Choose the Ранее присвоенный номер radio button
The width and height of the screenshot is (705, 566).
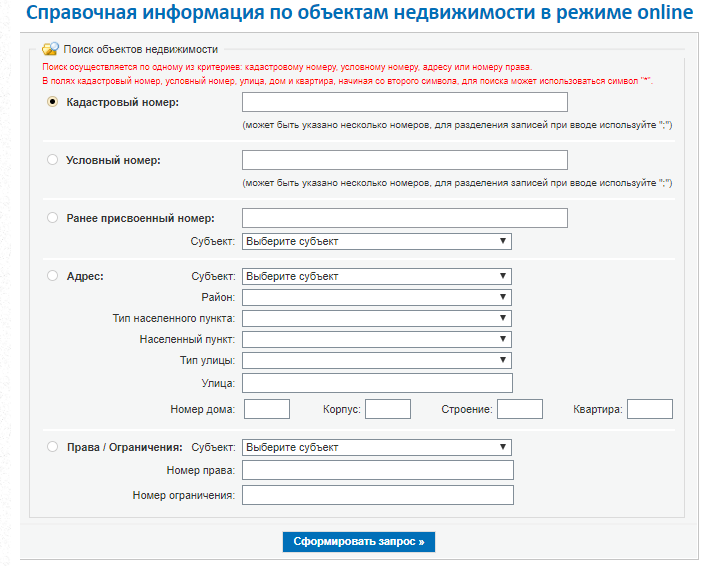[53, 218]
